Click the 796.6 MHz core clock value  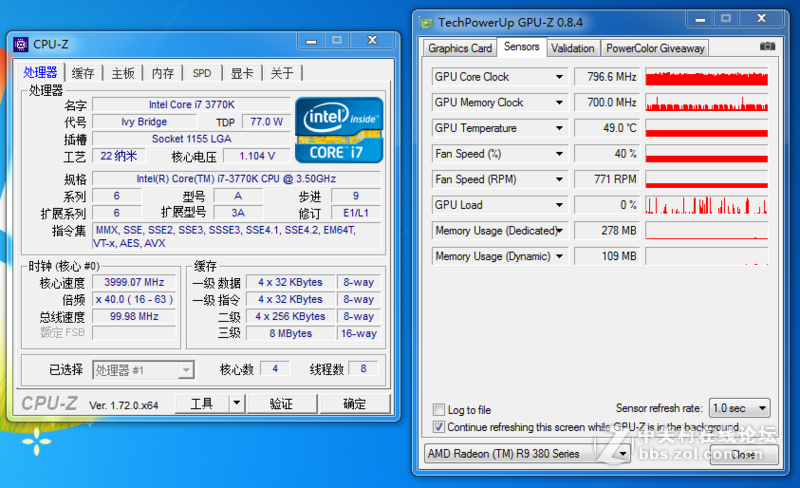pos(606,77)
